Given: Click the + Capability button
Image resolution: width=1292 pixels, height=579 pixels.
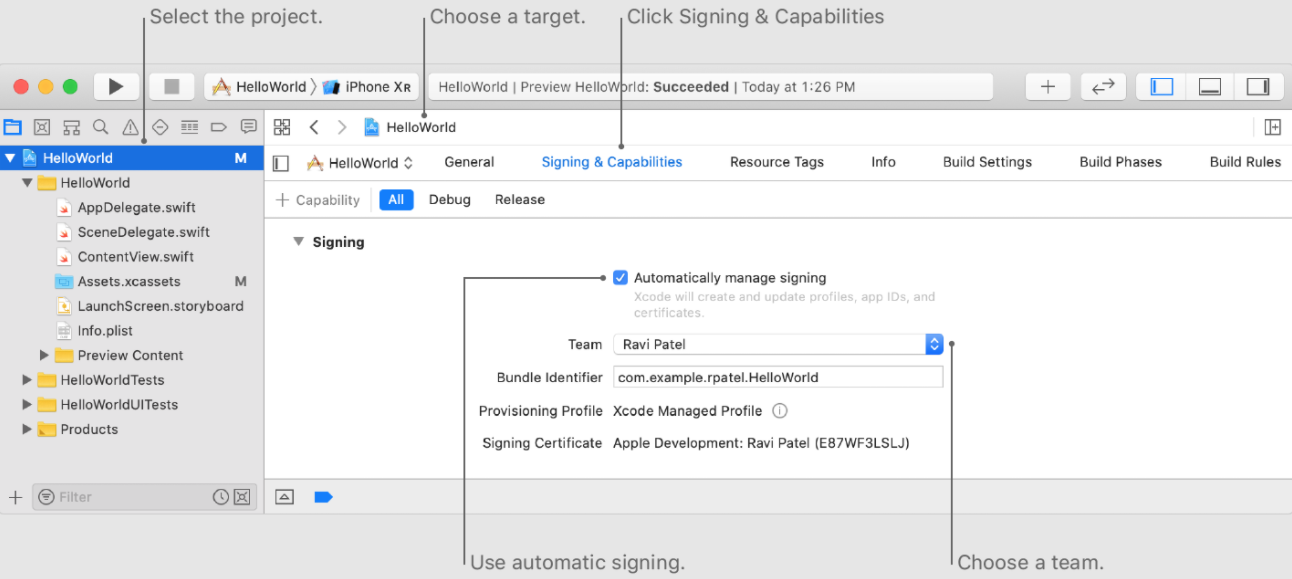Looking at the screenshot, I should tap(318, 200).
